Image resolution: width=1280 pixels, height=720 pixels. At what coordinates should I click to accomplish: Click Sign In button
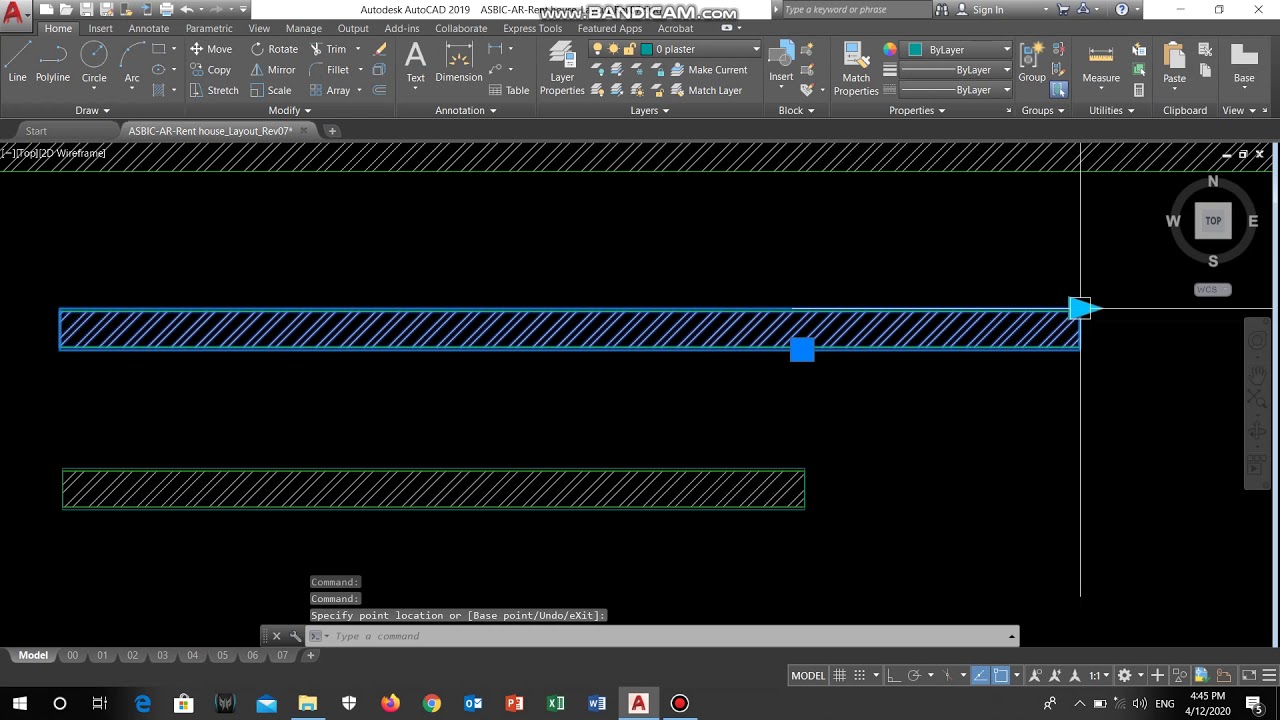(x=980, y=10)
